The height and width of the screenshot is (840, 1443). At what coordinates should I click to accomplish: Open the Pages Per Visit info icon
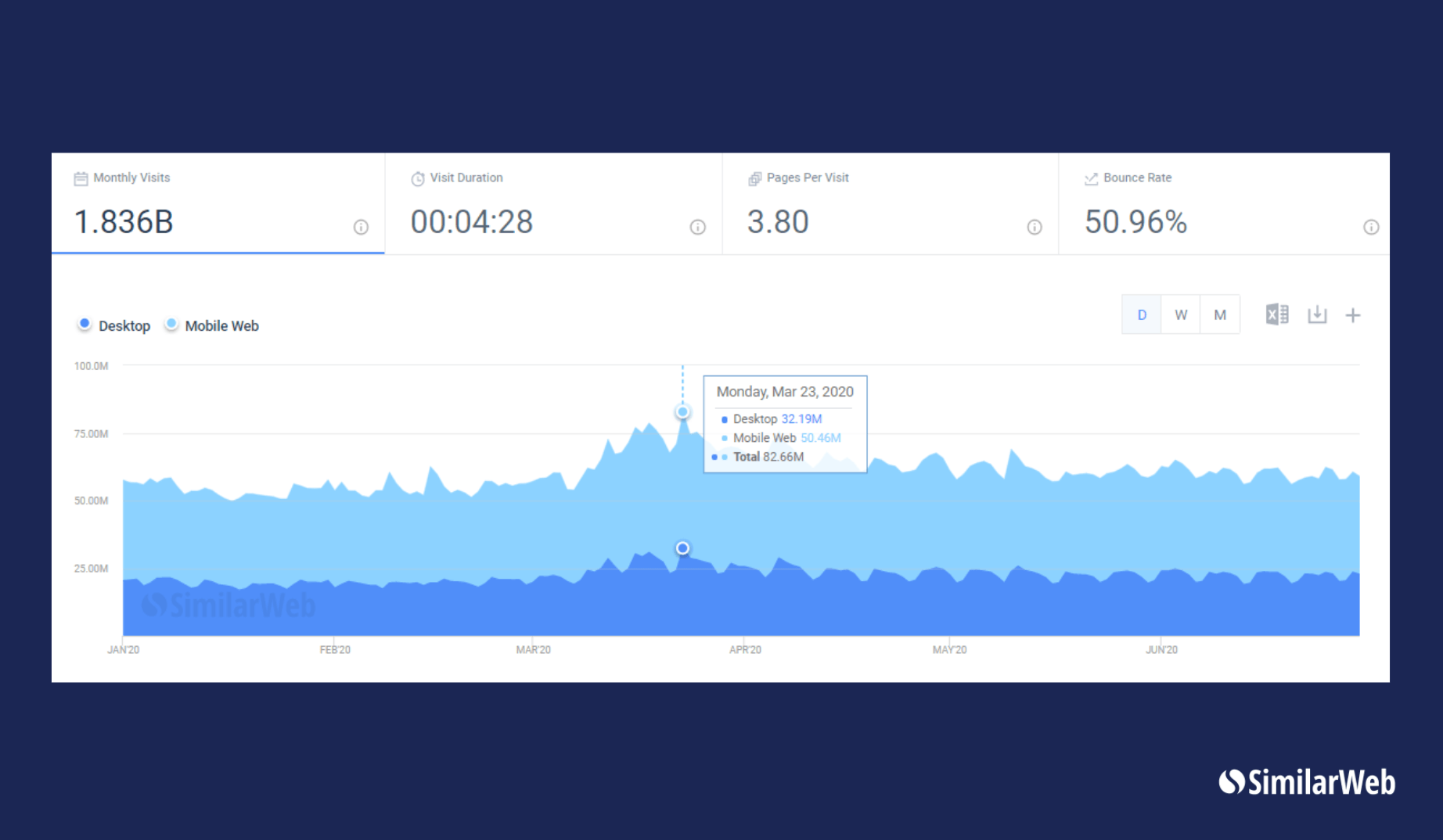click(1035, 227)
